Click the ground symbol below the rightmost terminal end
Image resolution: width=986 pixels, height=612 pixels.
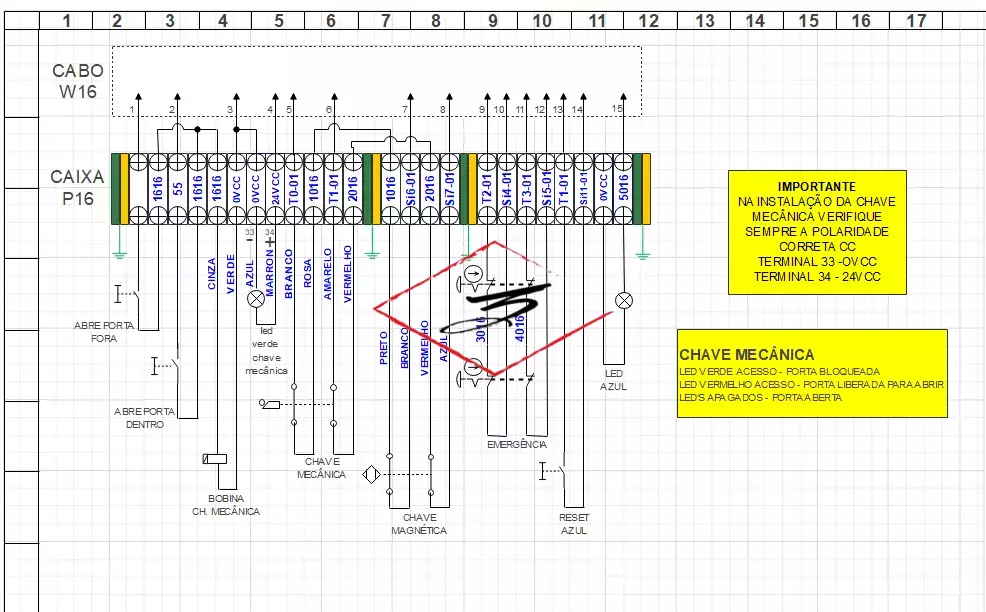click(642, 254)
